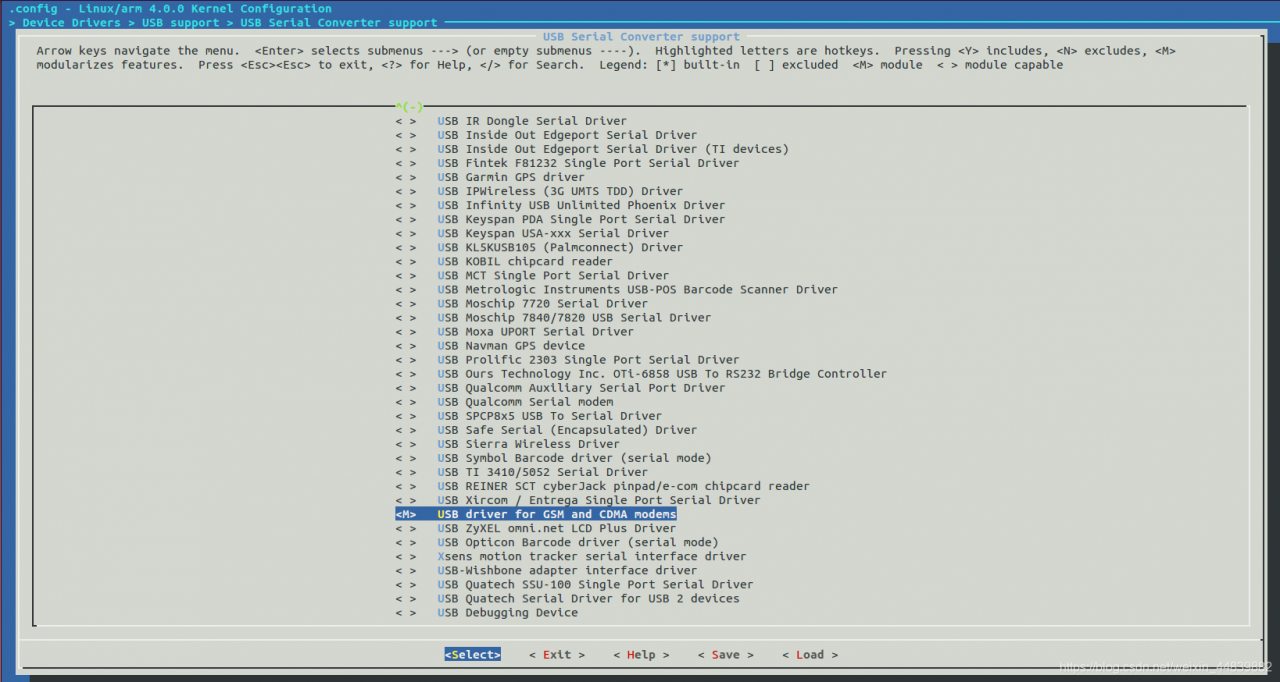Select USB Navman GPS device

click(x=511, y=346)
